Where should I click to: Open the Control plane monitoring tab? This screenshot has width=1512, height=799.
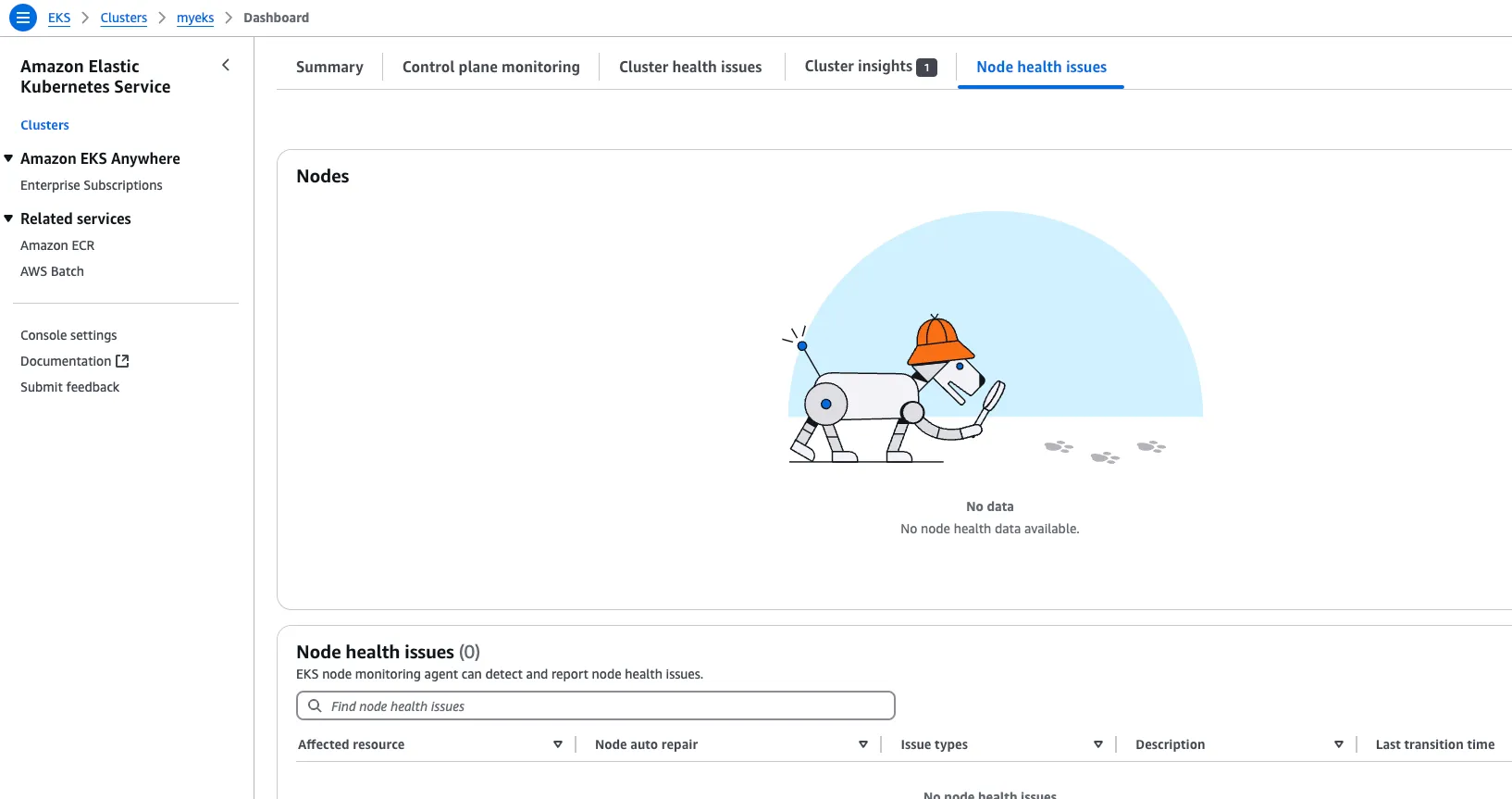[x=491, y=67]
